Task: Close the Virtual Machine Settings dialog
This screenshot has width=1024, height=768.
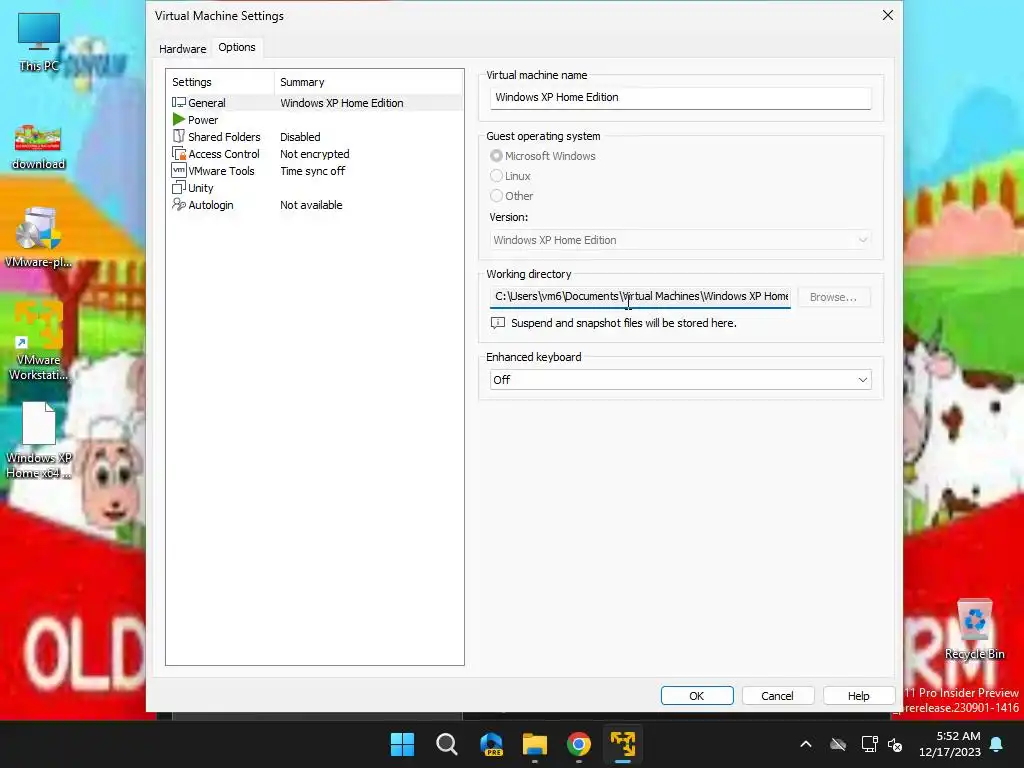Action: [x=888, y=15]
